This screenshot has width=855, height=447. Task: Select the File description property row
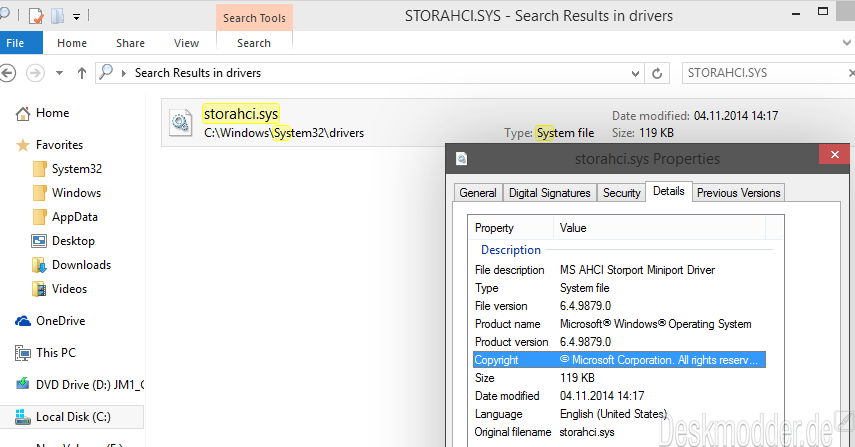(x=619, y=270)
